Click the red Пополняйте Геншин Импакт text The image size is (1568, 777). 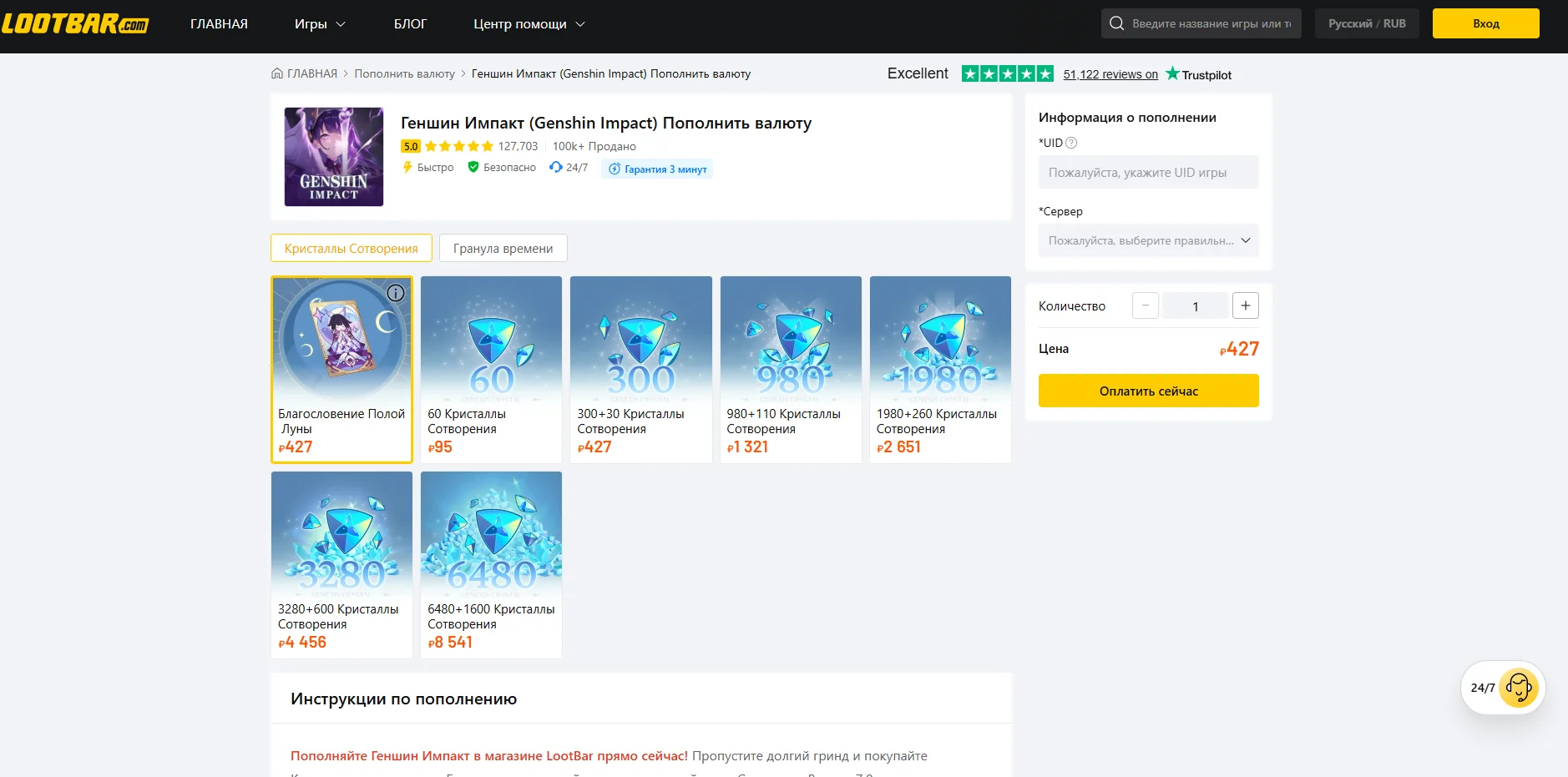tap(489, 755)
